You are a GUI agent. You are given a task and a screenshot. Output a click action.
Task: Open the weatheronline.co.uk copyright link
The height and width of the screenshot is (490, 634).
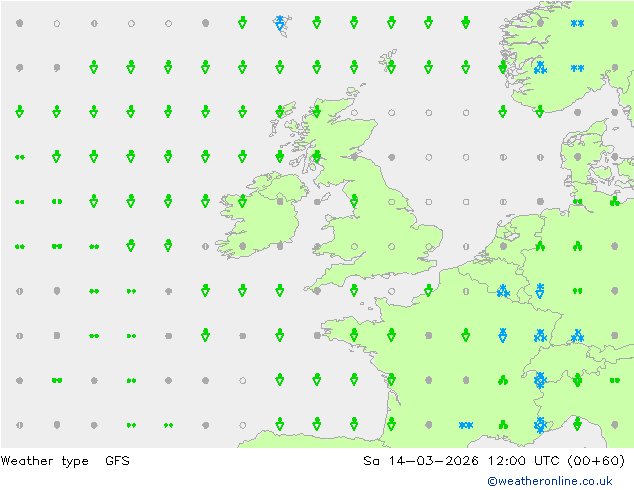click(549, 481)
